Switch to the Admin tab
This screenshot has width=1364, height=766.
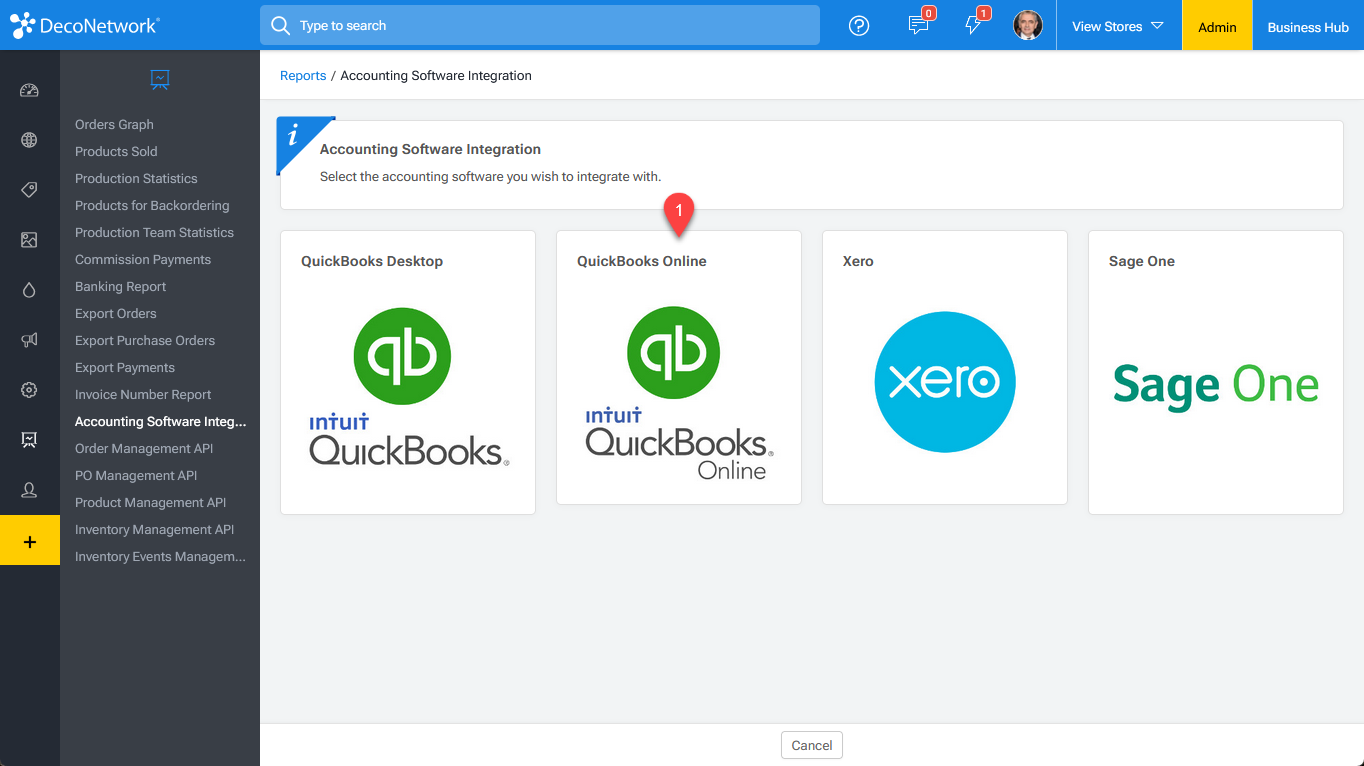click(1217, 26)
